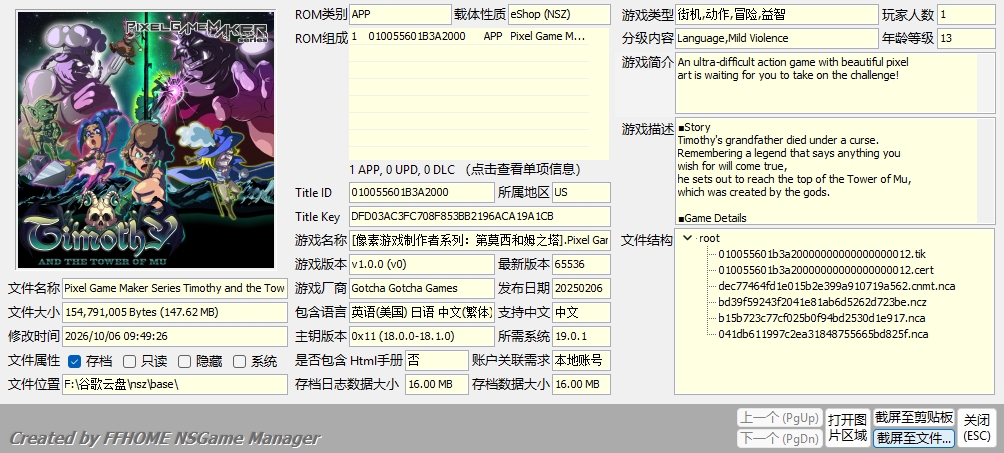This screenshot has width=1004, height=453.
Task: Click the 载体性质 field showing eShop (NSZ)
Action: (559, 14)
